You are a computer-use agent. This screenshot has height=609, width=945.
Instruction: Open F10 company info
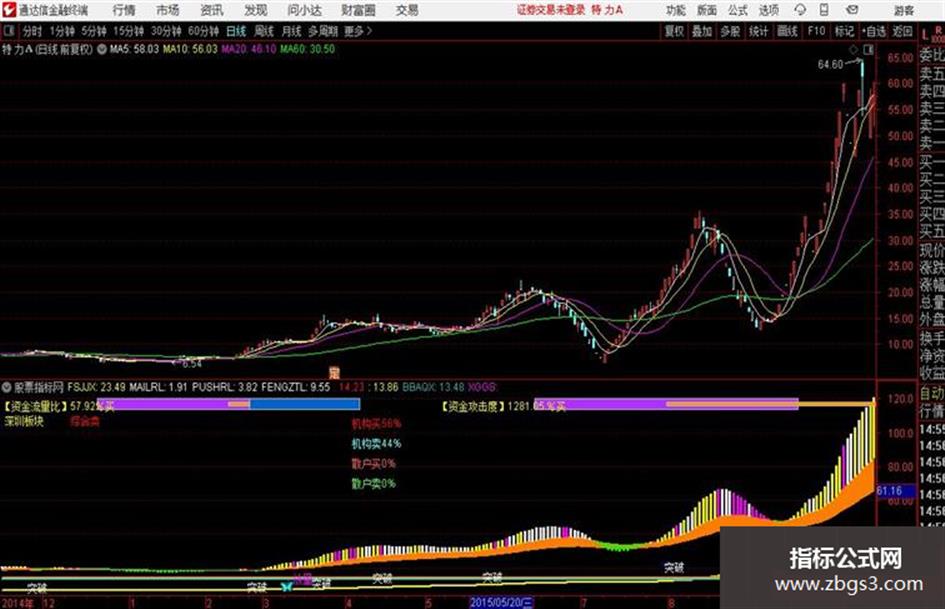point(816,31)
